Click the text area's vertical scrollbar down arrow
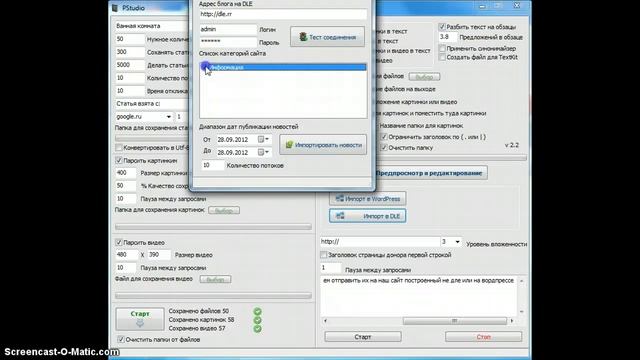640x360 pixels. click(x=521, y=312)
